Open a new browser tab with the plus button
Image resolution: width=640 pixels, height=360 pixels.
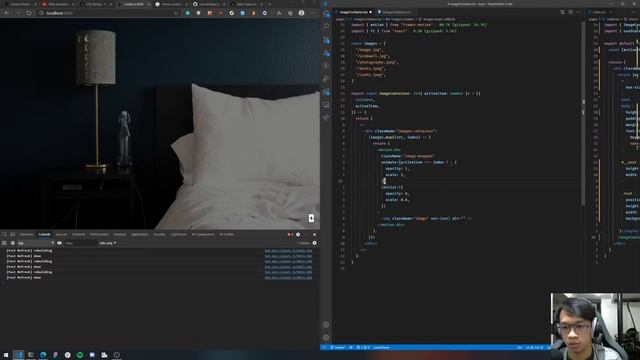pyautogui.click(x=269, y=4)
